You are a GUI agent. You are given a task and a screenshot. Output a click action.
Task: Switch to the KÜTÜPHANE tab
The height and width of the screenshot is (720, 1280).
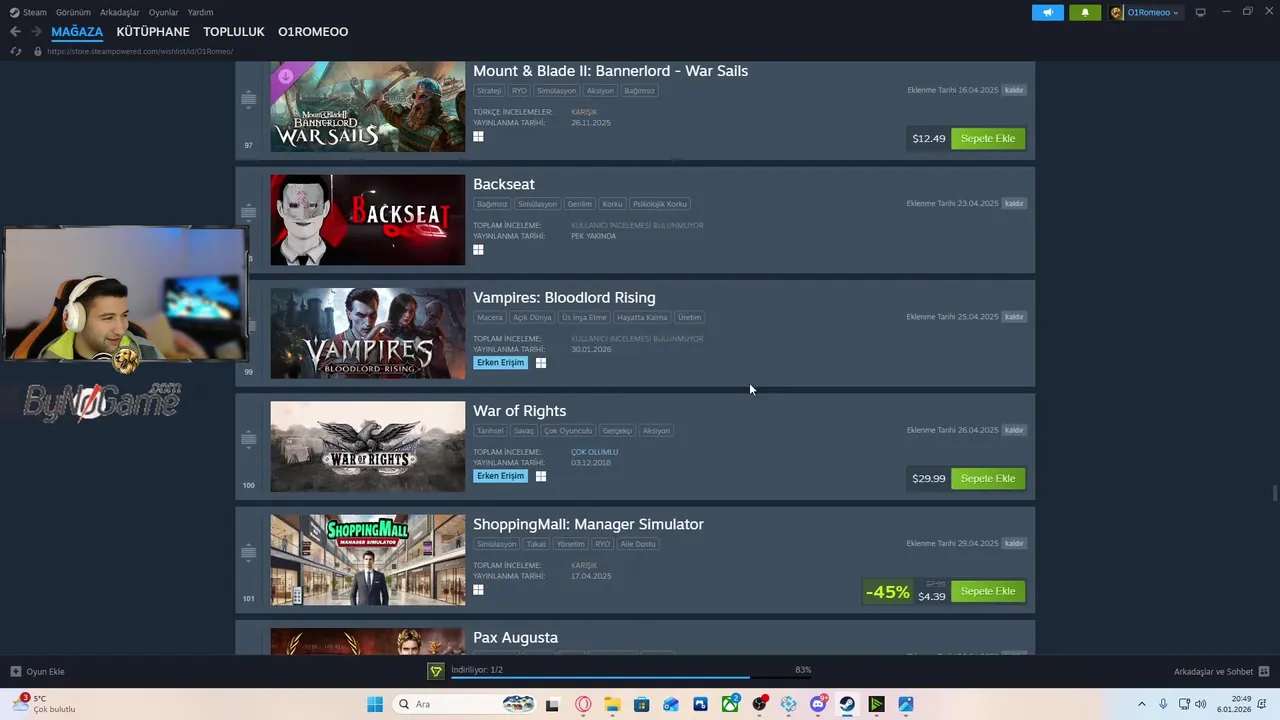pyautogui.click(x=153, y=32)
